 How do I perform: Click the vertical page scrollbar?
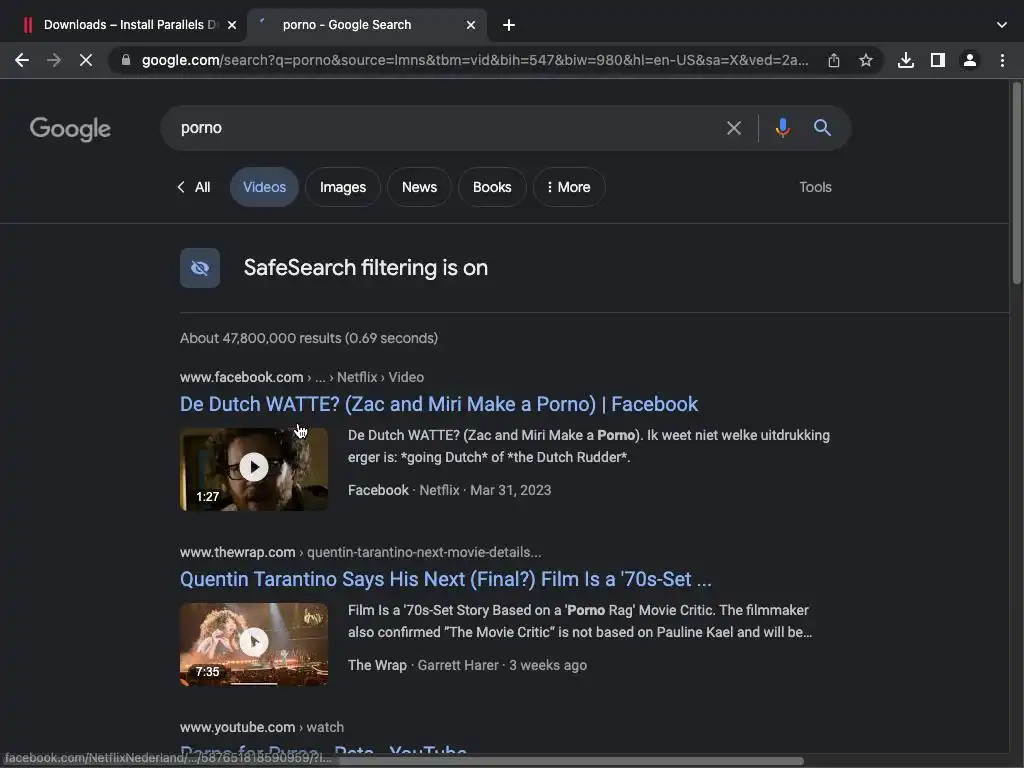coord(1016,183)
